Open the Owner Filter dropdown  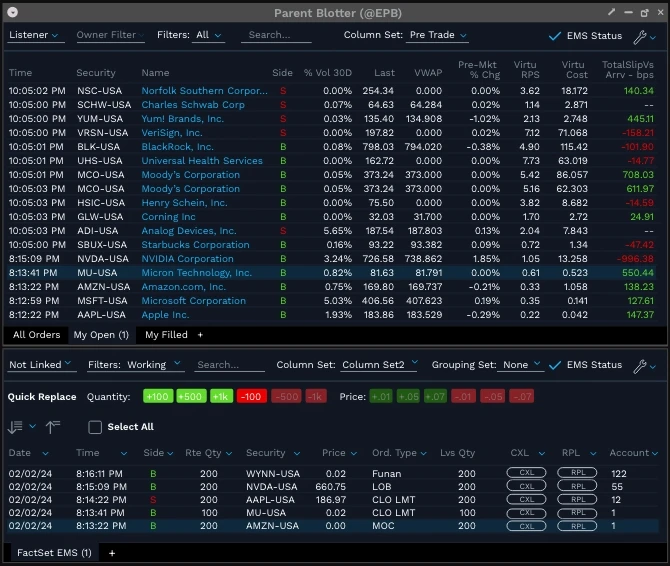pos(109,35)
